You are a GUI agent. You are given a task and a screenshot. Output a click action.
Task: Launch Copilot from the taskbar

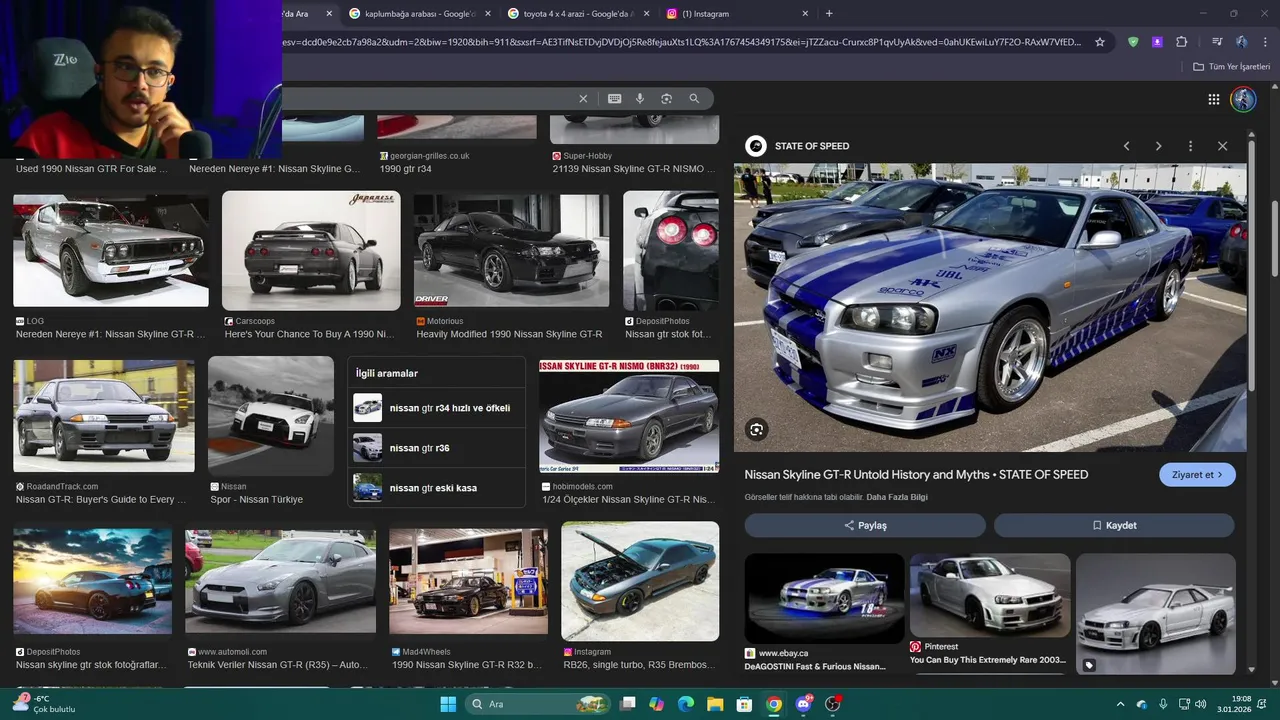656,704
